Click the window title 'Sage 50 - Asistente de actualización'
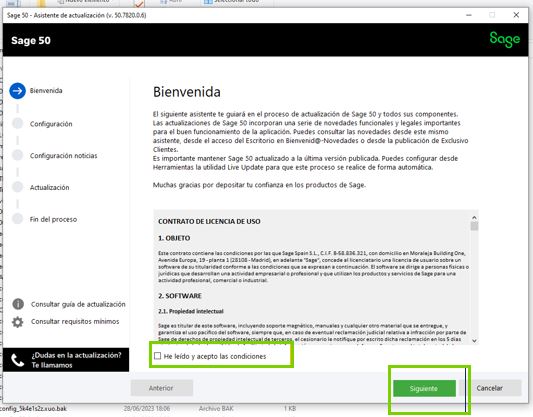533x417 pixels. pos(76,15)
